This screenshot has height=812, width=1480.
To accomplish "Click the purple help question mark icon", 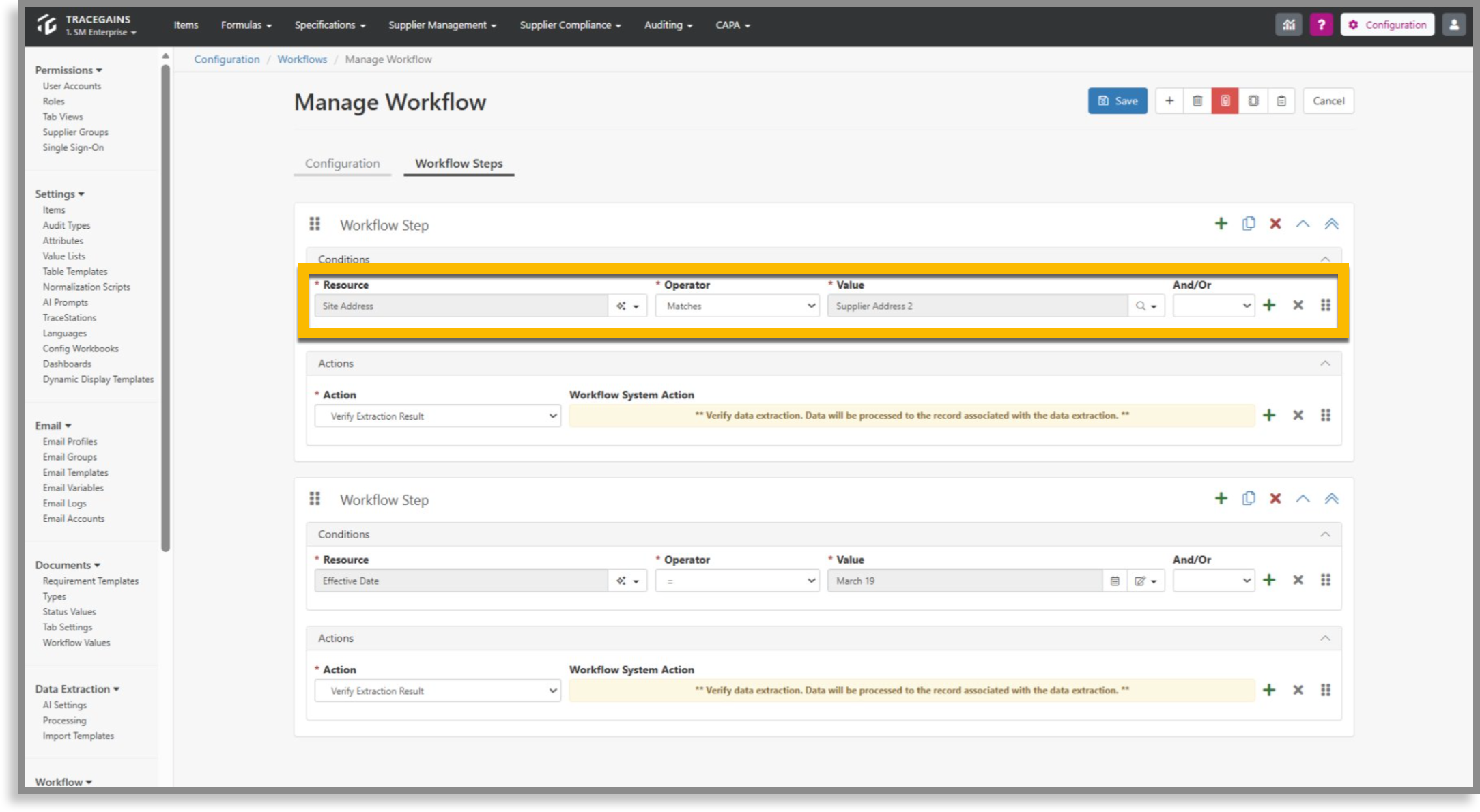I will pyautogui.click(x=1322, y=25).
